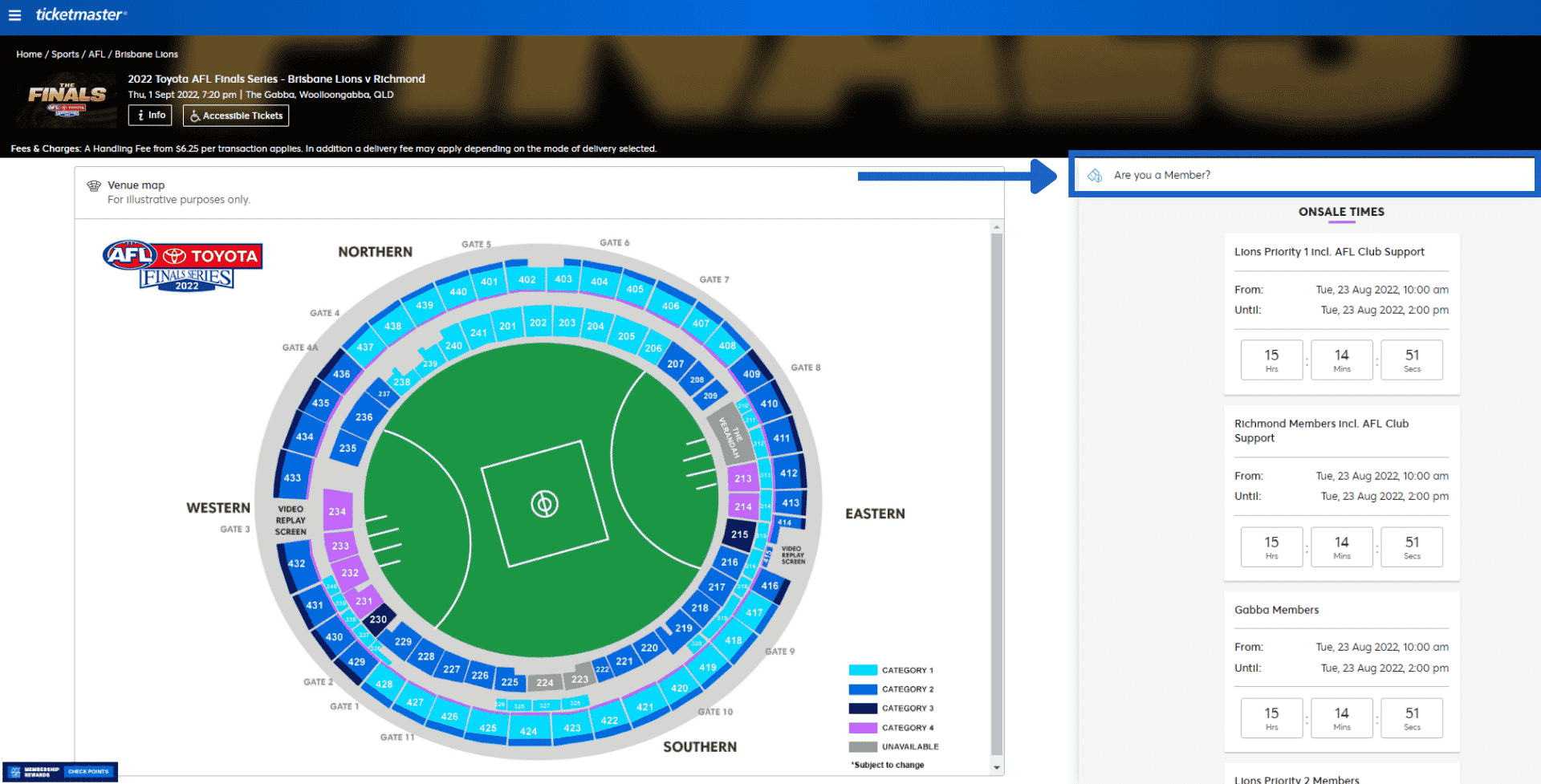Go to Home breadcrumb link

click(29, 55)
